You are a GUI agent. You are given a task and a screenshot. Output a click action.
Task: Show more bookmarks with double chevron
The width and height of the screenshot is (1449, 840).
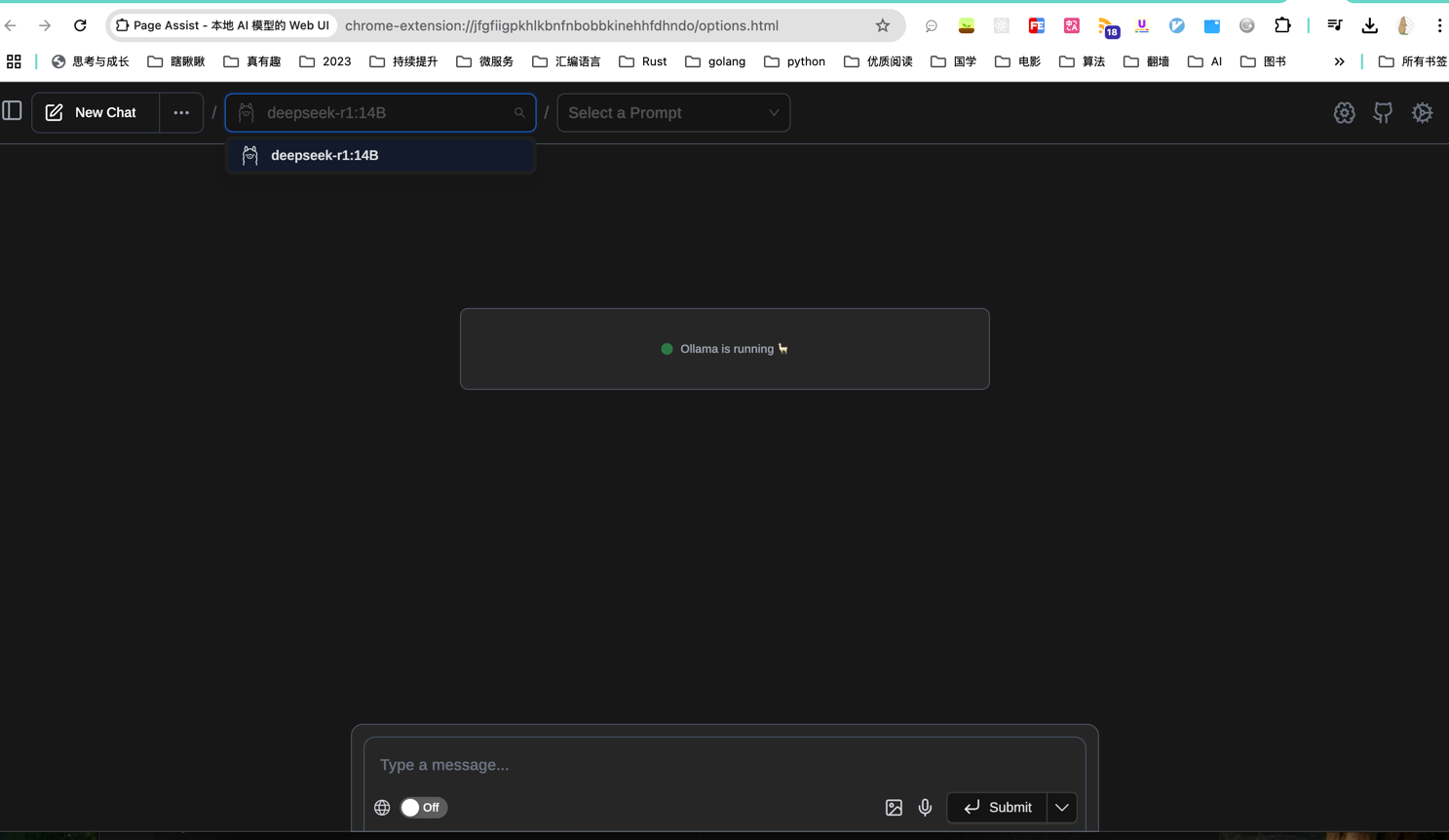[x=1339, y=61]
